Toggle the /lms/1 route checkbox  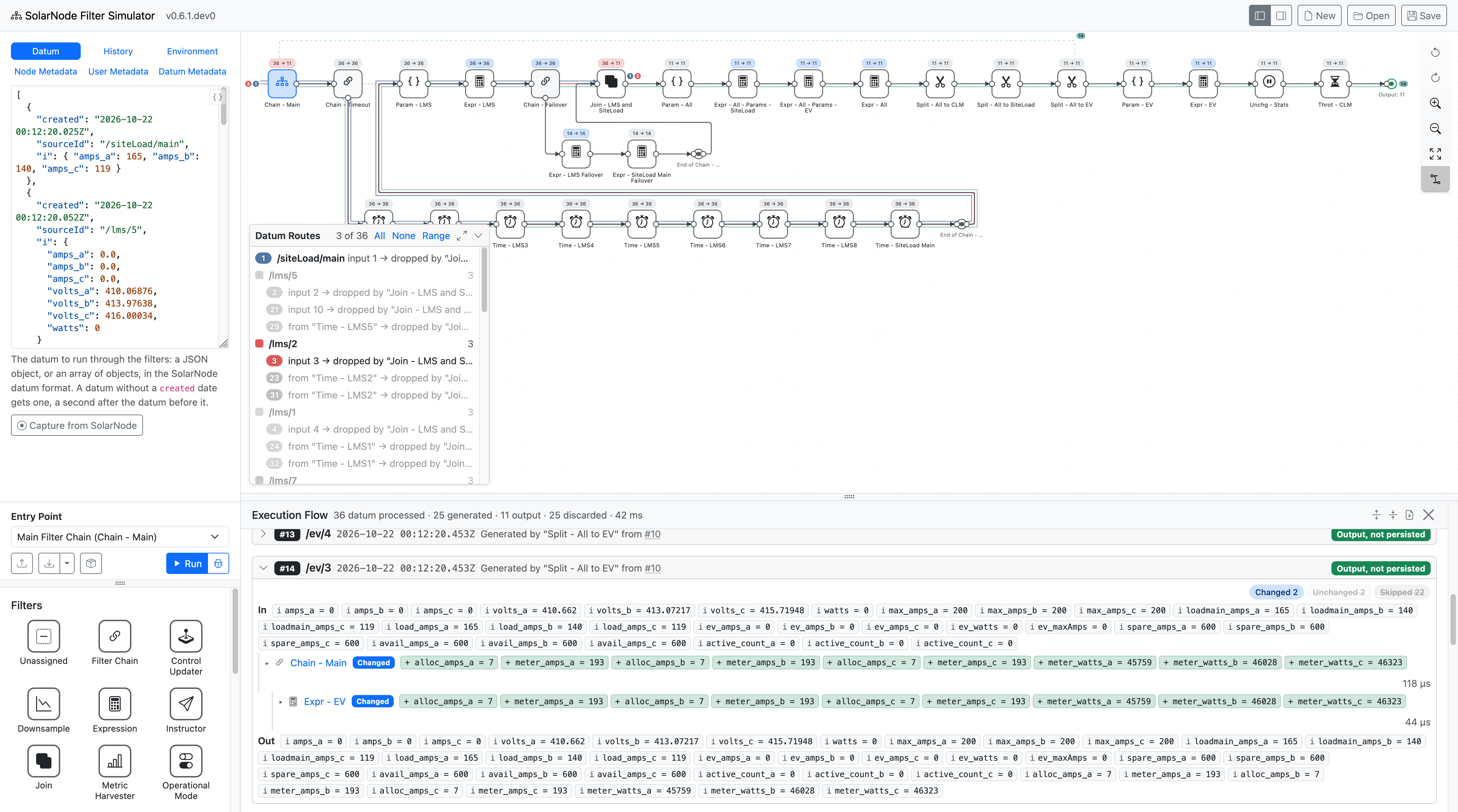(259, 412)
